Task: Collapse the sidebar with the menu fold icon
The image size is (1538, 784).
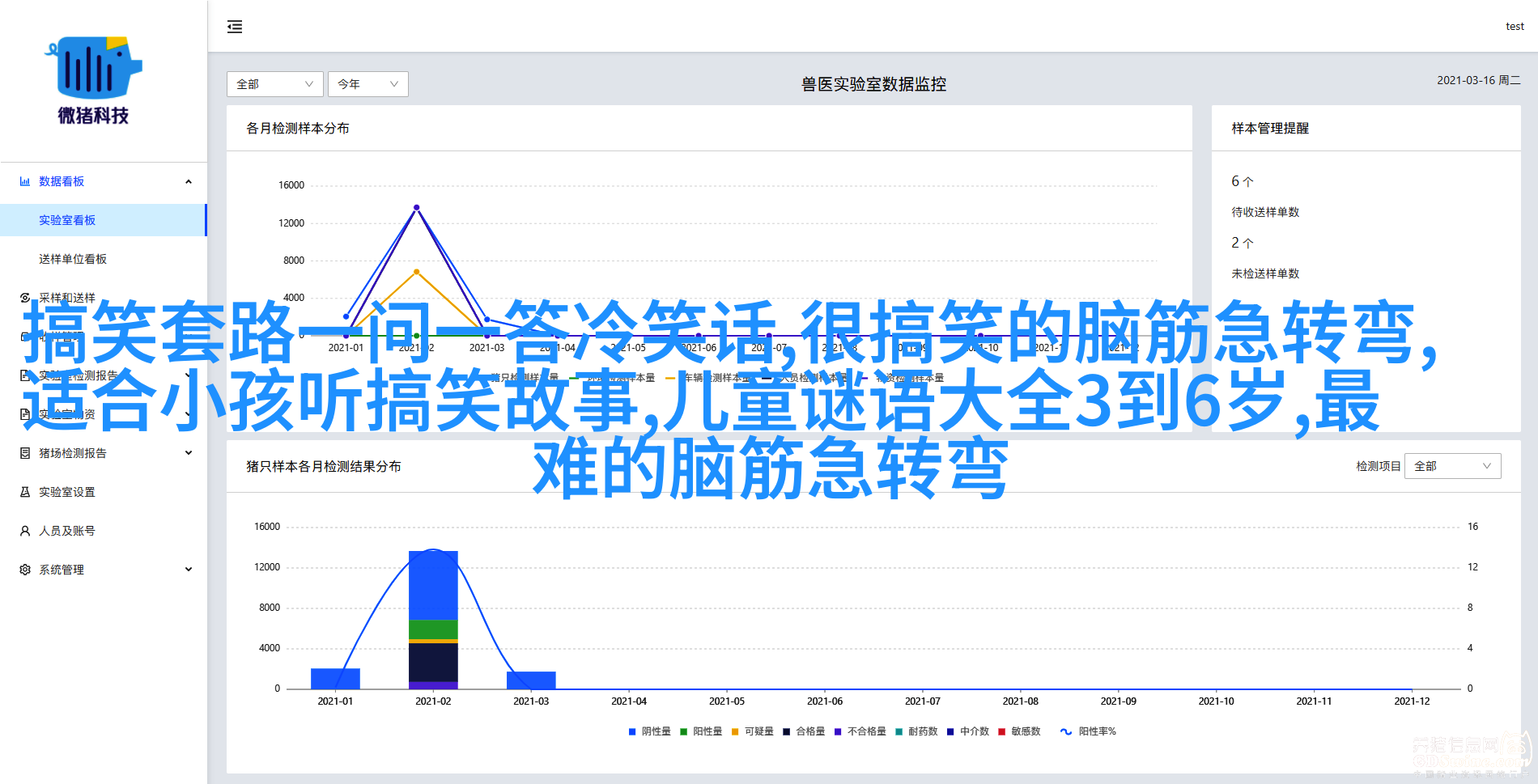Action: click(235, 27)
